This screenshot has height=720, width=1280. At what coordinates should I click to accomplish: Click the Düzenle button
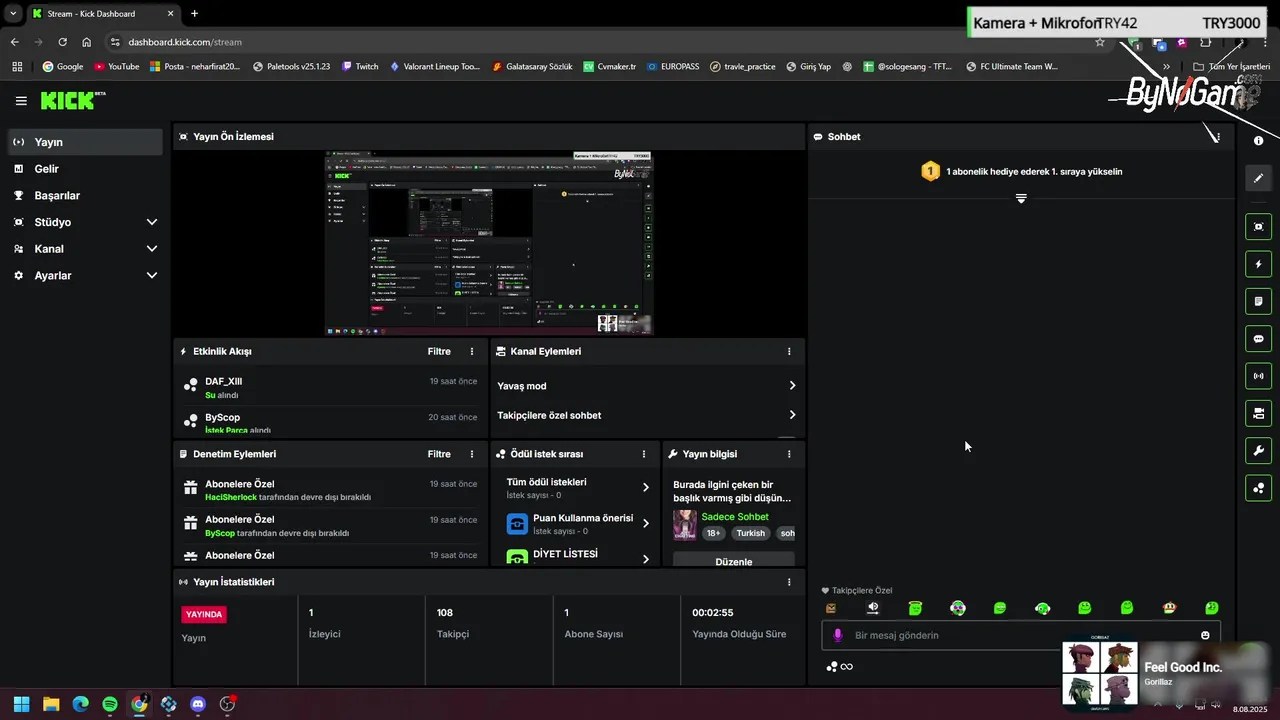(734, 561)
